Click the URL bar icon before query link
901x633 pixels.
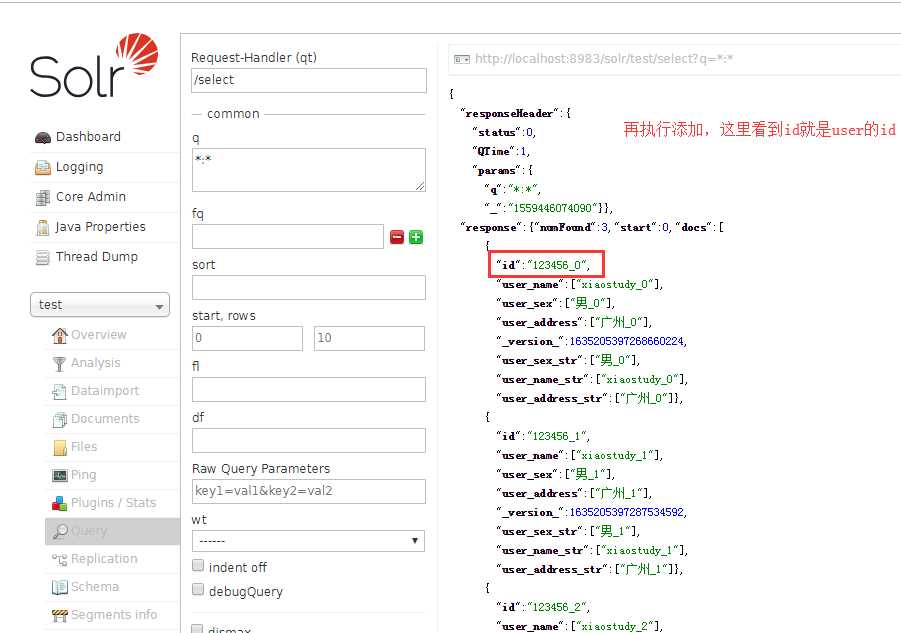click(462, 59)
